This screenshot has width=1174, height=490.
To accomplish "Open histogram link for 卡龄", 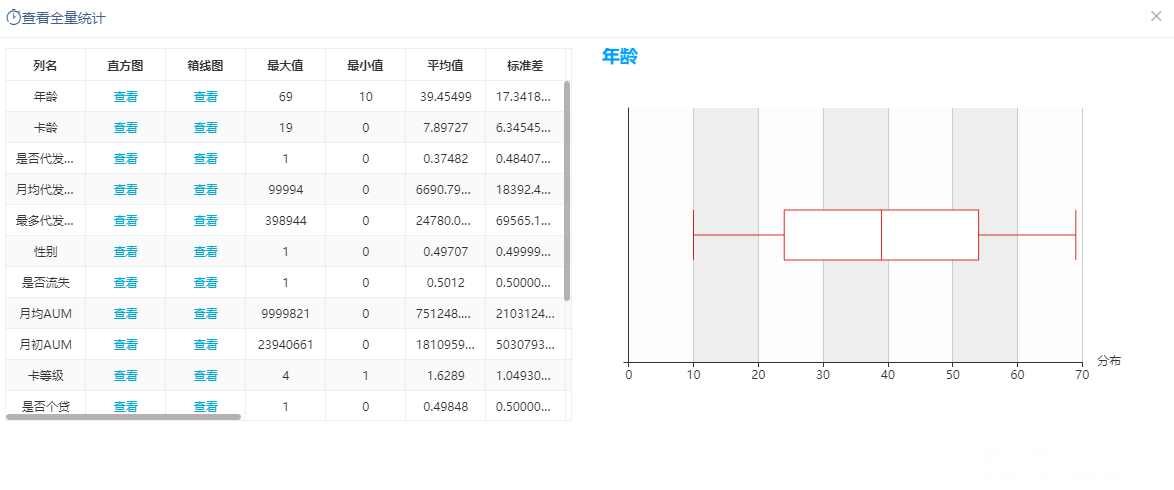I will tap(126, 127).
